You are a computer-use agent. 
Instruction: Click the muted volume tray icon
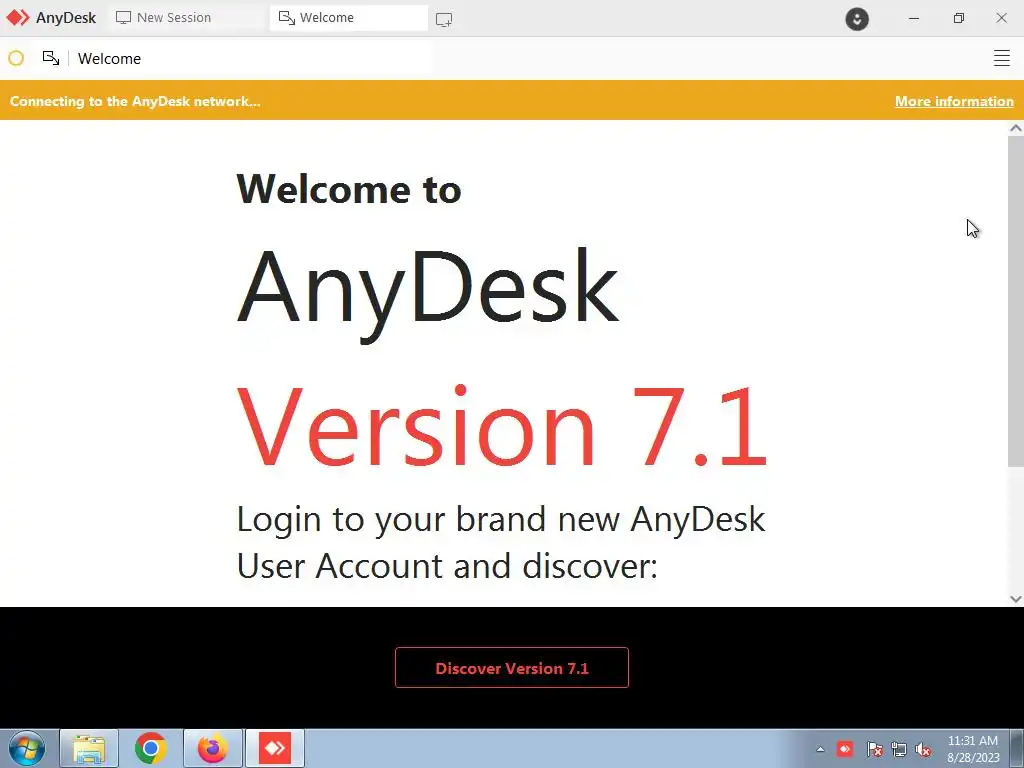coord(923,750)
